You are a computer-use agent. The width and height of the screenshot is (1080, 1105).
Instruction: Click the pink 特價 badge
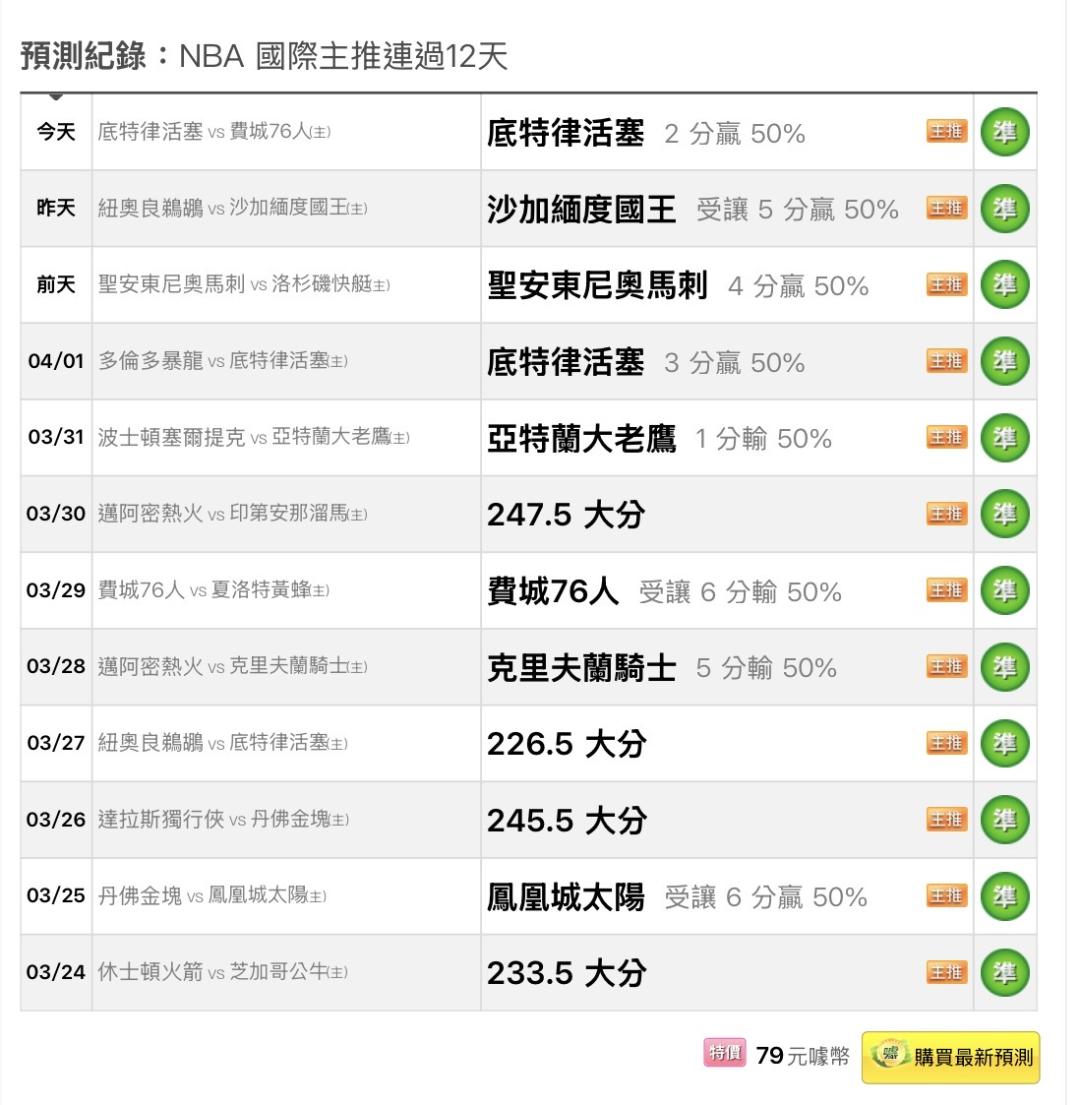tap(726, 1053)
